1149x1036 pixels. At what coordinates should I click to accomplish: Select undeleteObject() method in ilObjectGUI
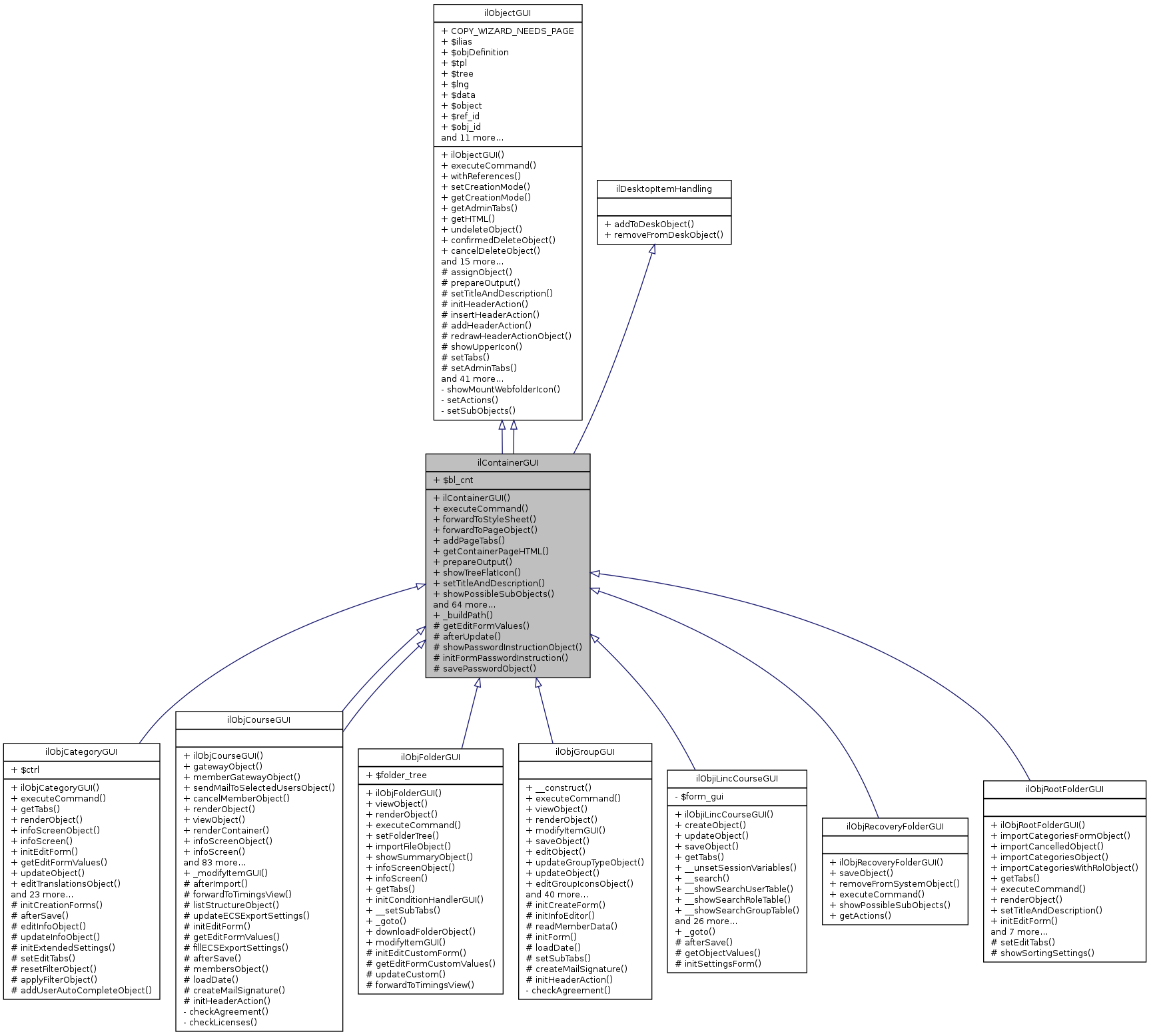coord(482,229)
